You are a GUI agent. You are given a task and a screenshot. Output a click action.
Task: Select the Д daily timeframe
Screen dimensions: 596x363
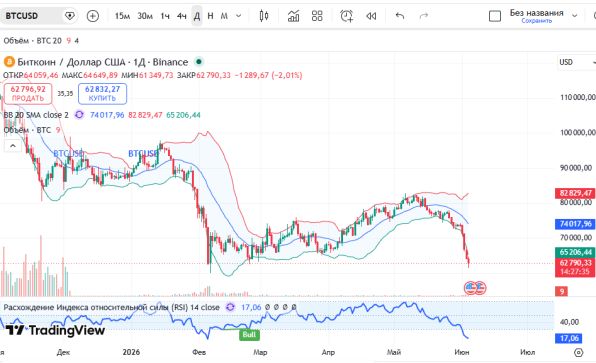click(197, 16)
